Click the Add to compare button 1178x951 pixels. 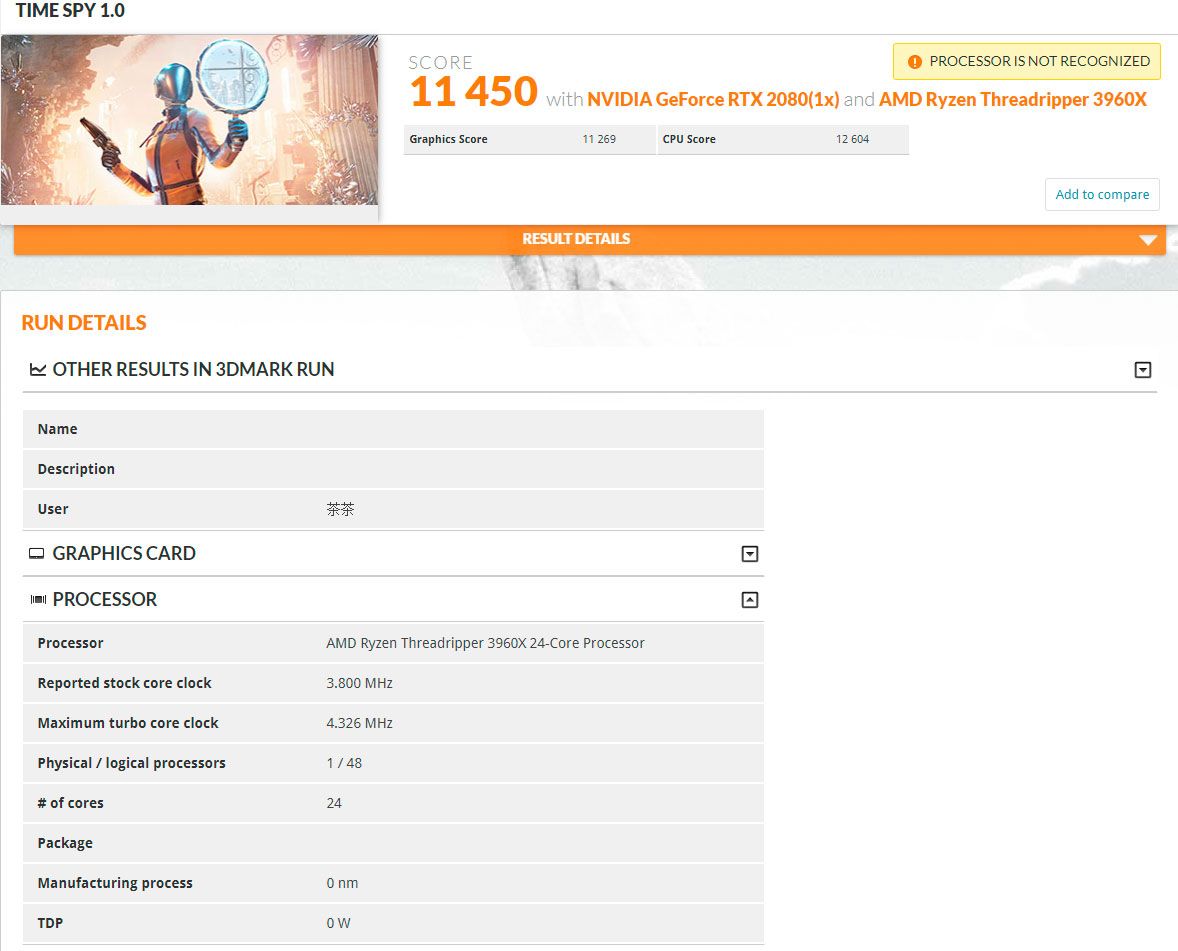click(x=1102, y=195)
